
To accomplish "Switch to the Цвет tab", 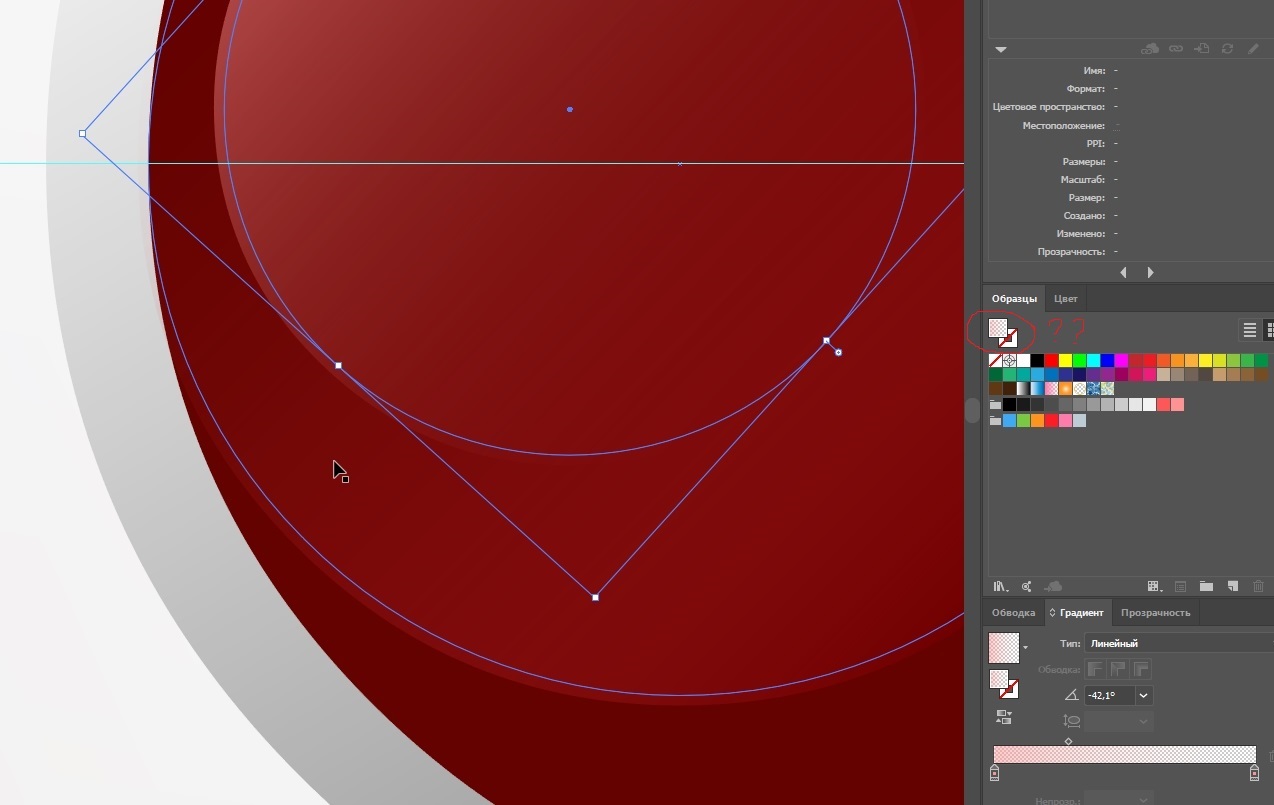I will pos(1066,299).
